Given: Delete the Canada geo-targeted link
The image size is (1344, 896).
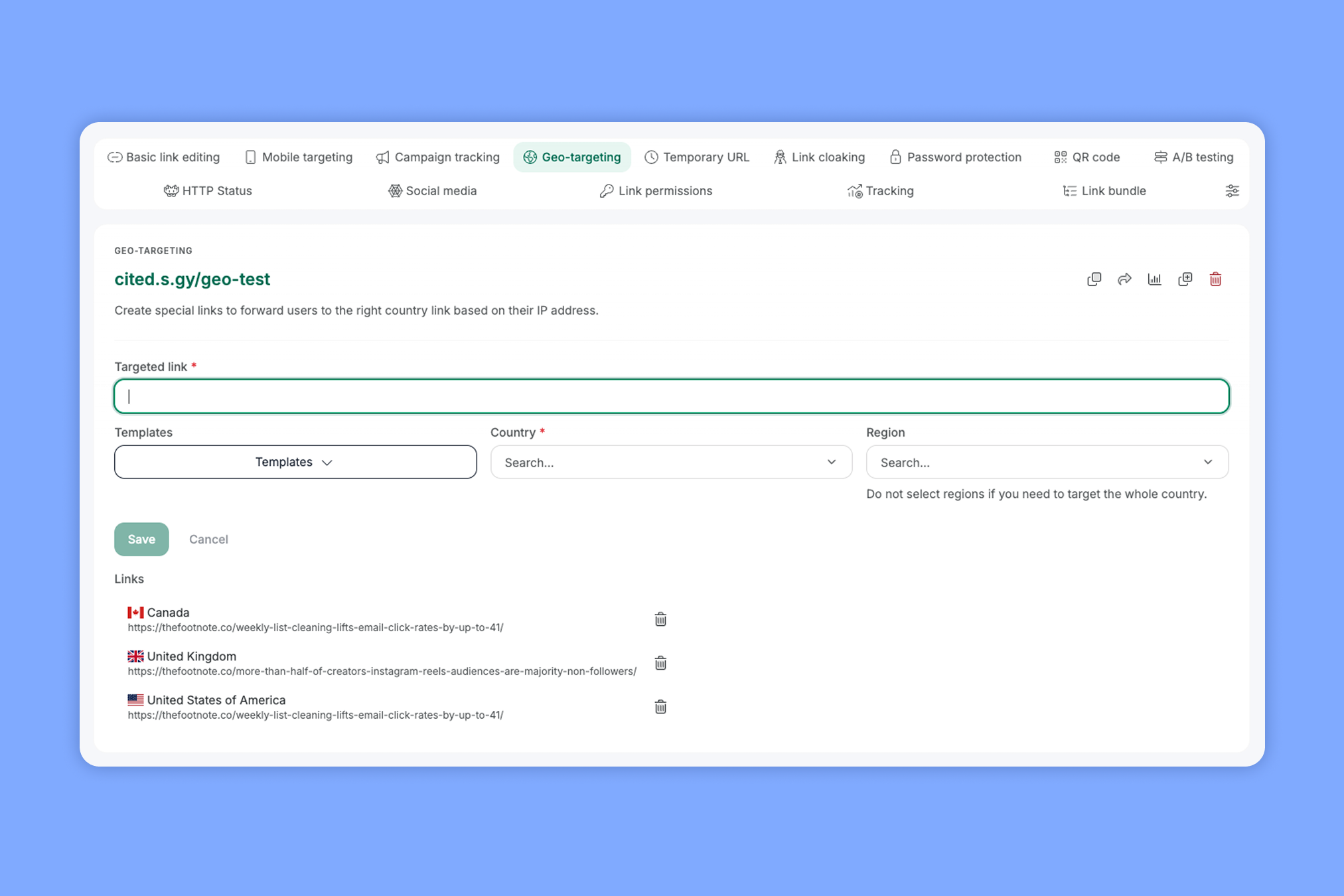Looking at the screenshot, I should pyautogui.click(x=660, y=619).
